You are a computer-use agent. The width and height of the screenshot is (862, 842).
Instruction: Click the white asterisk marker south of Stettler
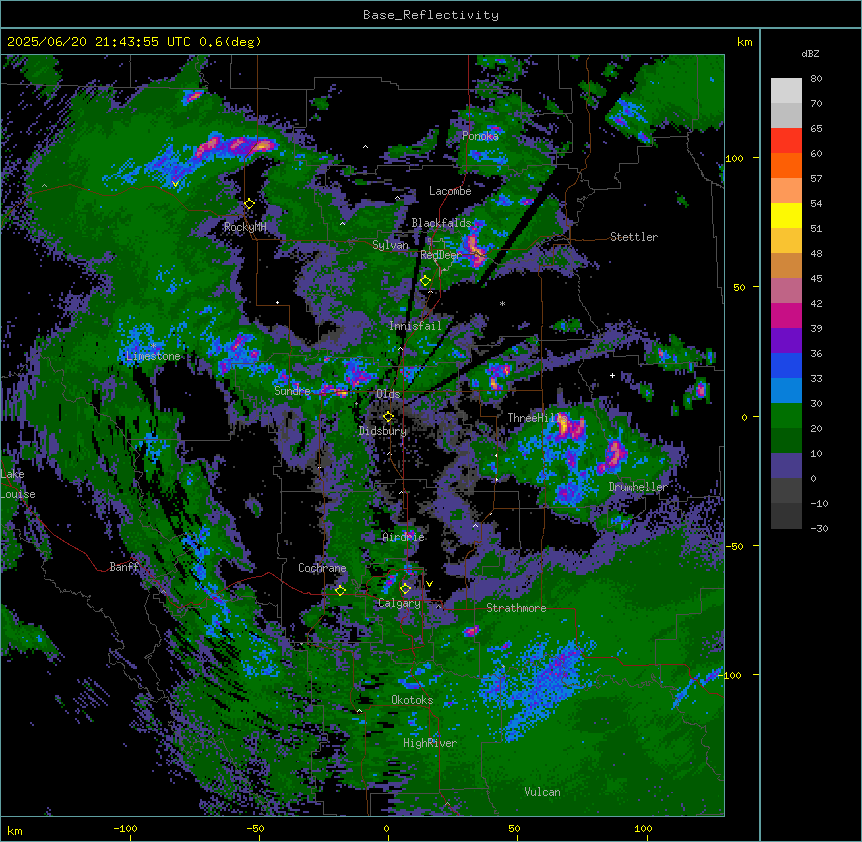click(502, 303)
